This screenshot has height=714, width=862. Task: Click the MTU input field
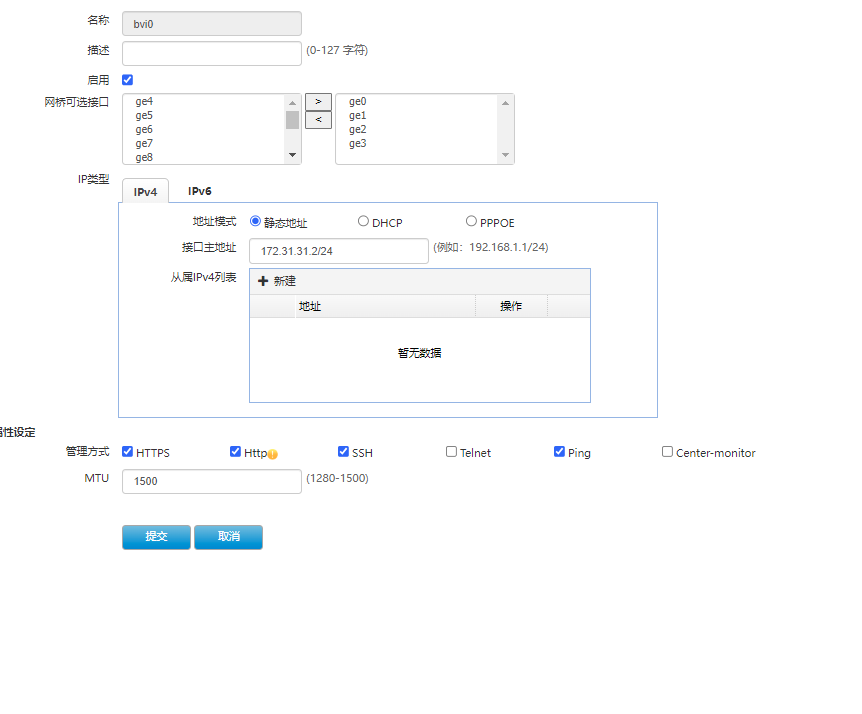[x=212, y=481]
